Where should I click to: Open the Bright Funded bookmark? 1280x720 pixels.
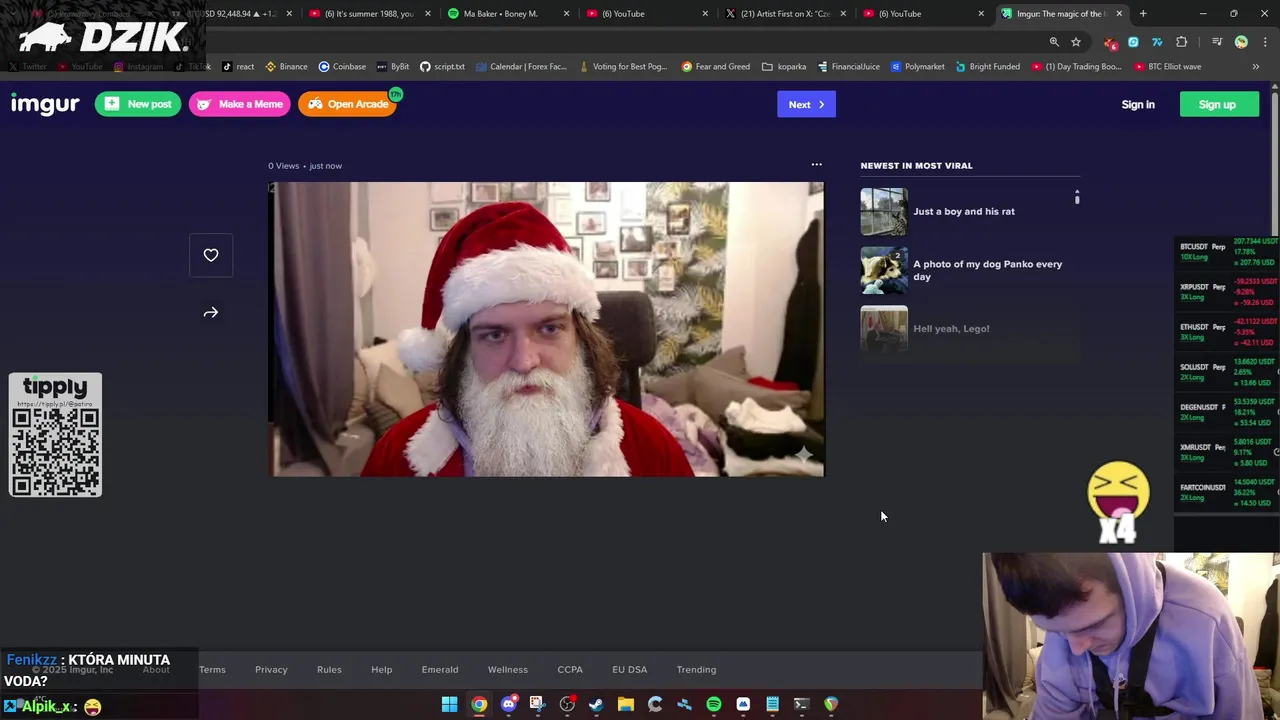tap(987, 67)
